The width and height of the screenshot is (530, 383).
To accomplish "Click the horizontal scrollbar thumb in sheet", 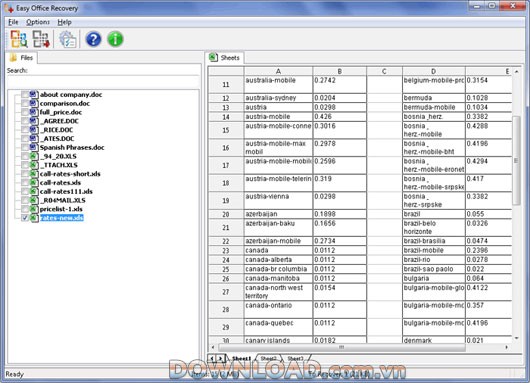I will [341, 347].
